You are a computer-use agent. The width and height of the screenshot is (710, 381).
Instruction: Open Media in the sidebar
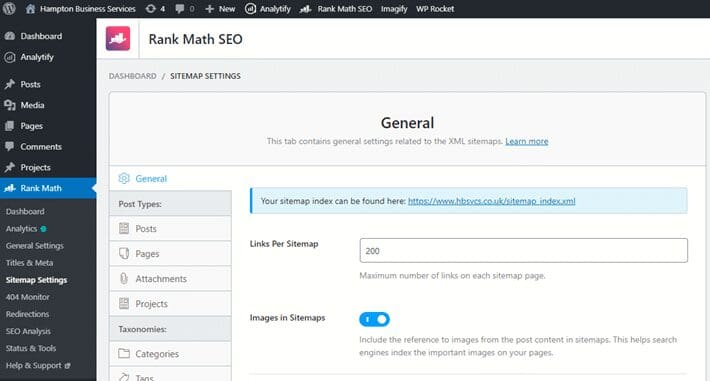pyautogui.click(x=32, y=105)
